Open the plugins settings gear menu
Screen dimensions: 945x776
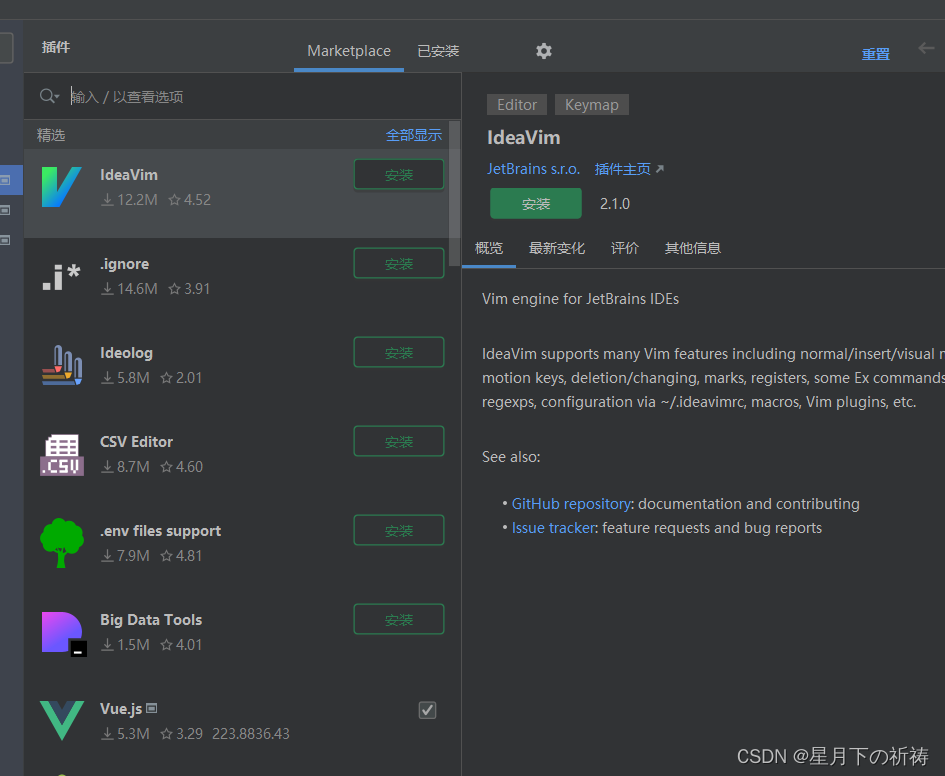(544, 51)
